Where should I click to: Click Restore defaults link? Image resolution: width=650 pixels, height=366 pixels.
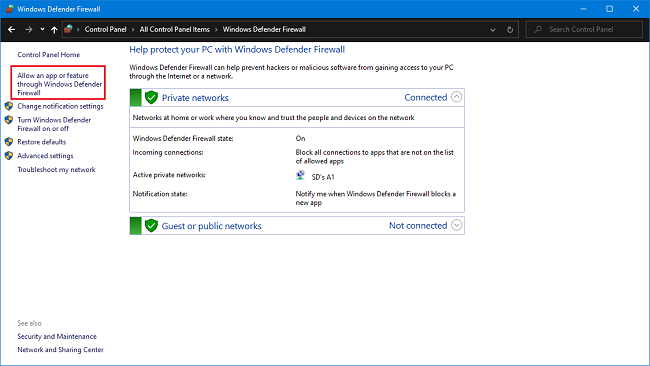tap(41, 142)
